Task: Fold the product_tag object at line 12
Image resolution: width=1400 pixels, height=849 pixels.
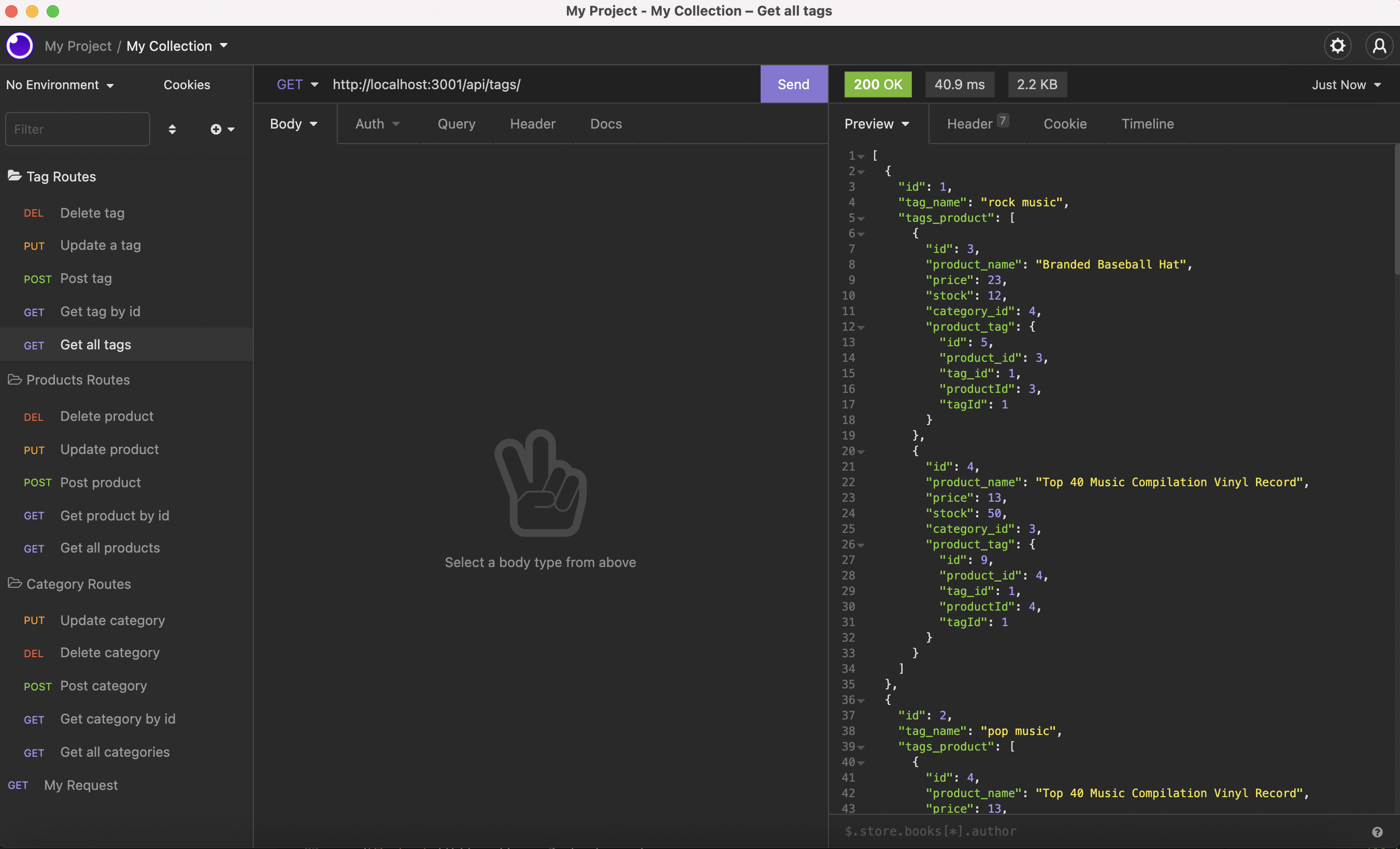Action: [x=861, y=328]
